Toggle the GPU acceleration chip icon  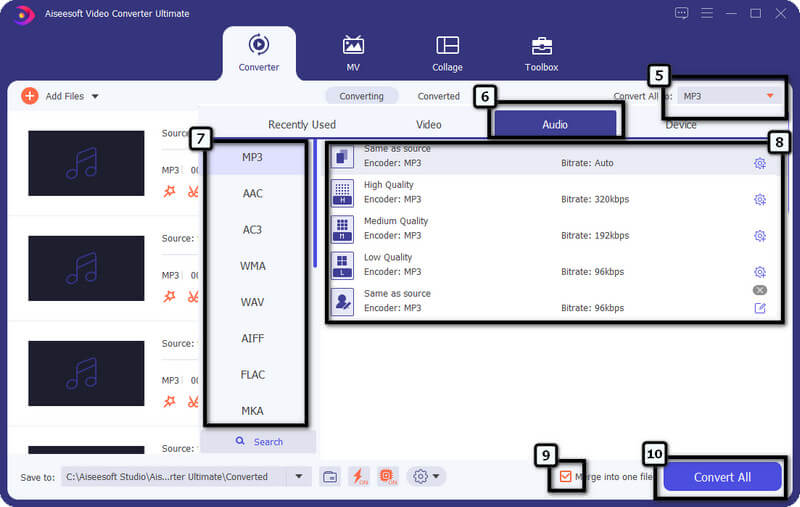pos(389,477)
